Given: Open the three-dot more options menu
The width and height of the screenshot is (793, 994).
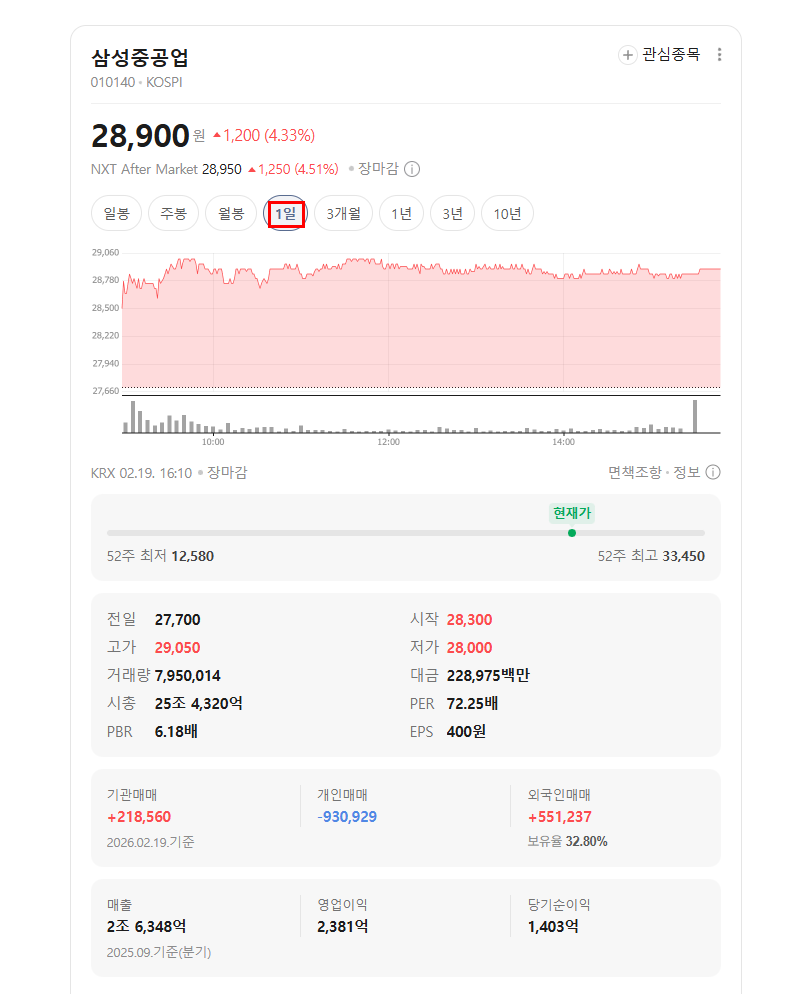Looking at the screenshot, I should point(719,55).
